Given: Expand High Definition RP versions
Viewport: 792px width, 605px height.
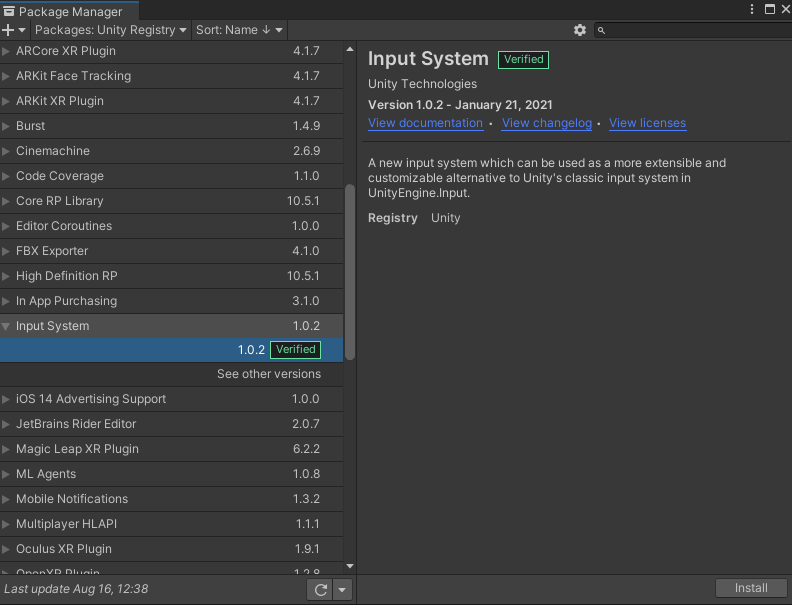Looking at the screenshot, I should tap(6, 276).
